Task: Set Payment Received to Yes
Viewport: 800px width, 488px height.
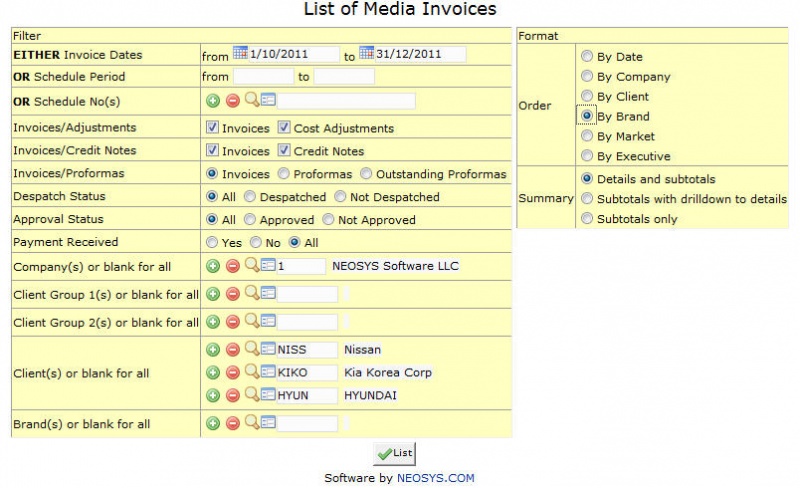Action: point(212,242)
